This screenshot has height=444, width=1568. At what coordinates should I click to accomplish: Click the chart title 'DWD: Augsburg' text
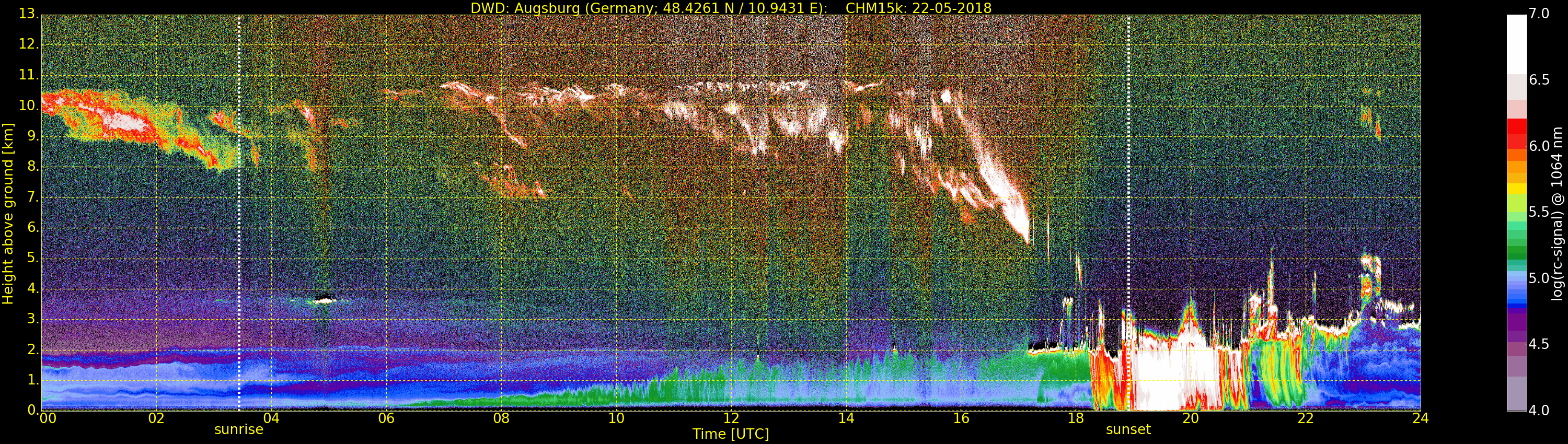[525, 8]
